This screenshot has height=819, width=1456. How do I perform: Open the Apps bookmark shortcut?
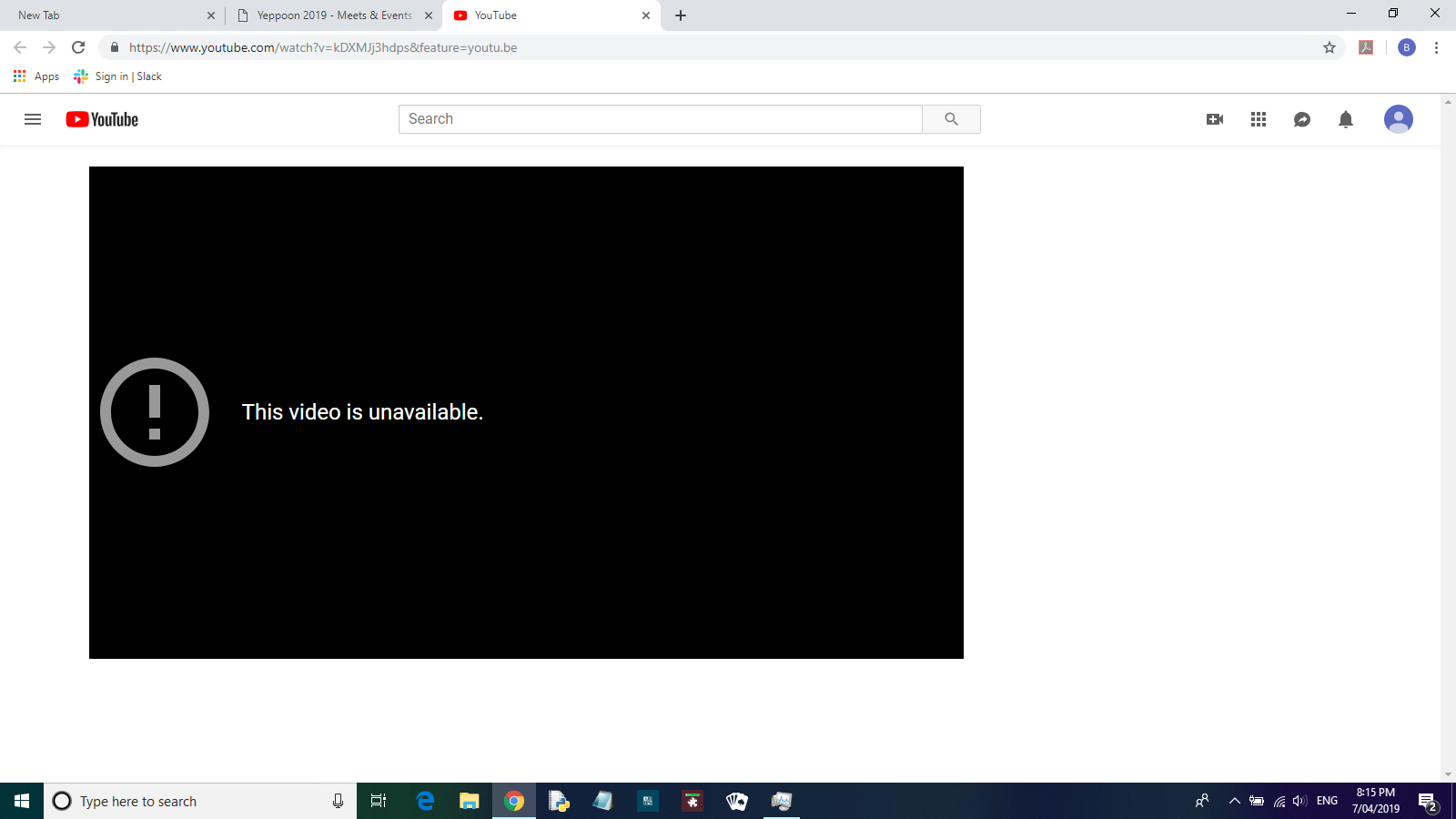[x=36, y=76]
